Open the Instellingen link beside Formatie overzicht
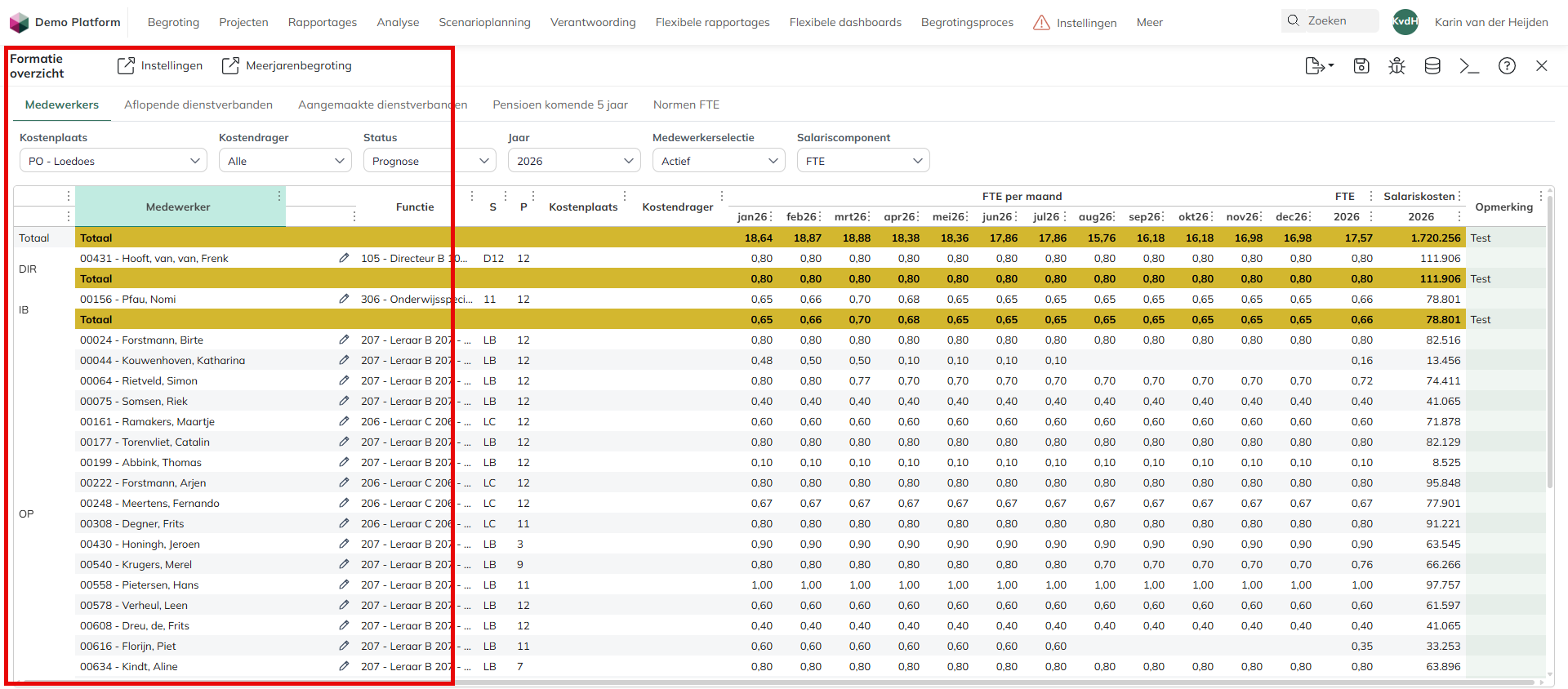 (x=160, y=65)
